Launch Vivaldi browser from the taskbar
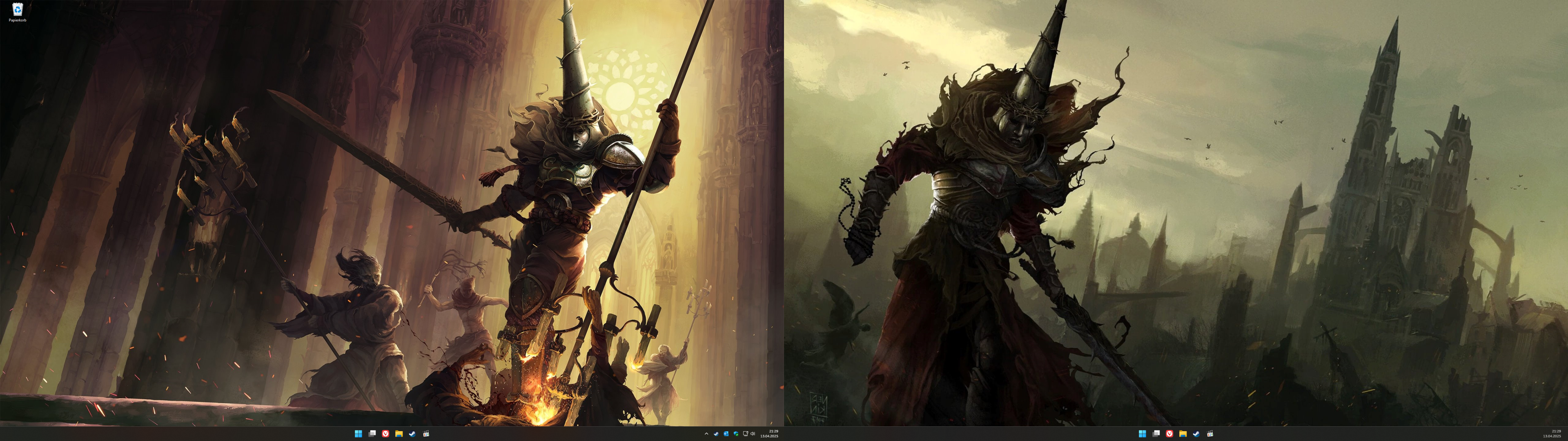The width and height of the screenshot is (1568, 441). (385, 434)
